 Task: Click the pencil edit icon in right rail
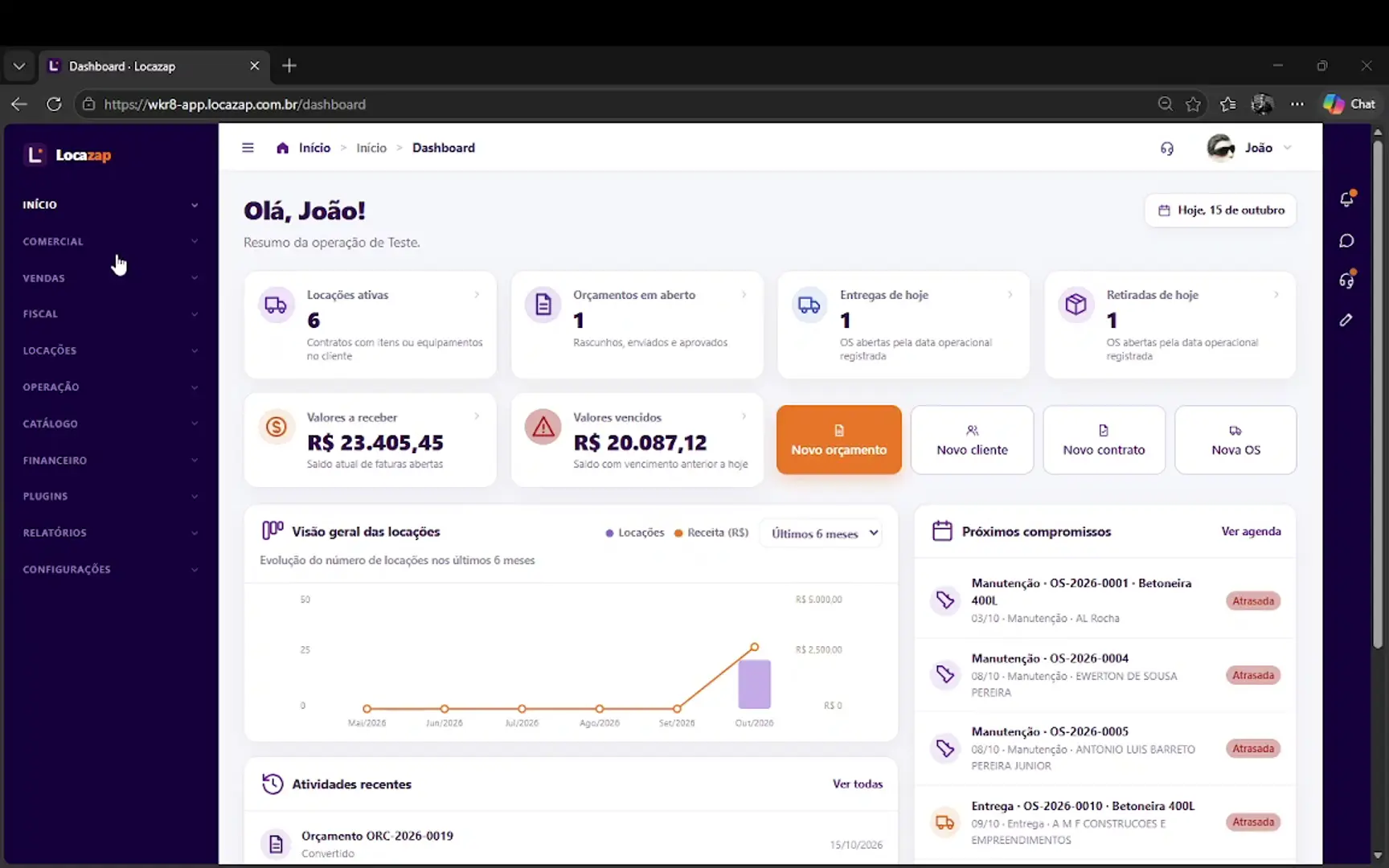[1346, 320]
